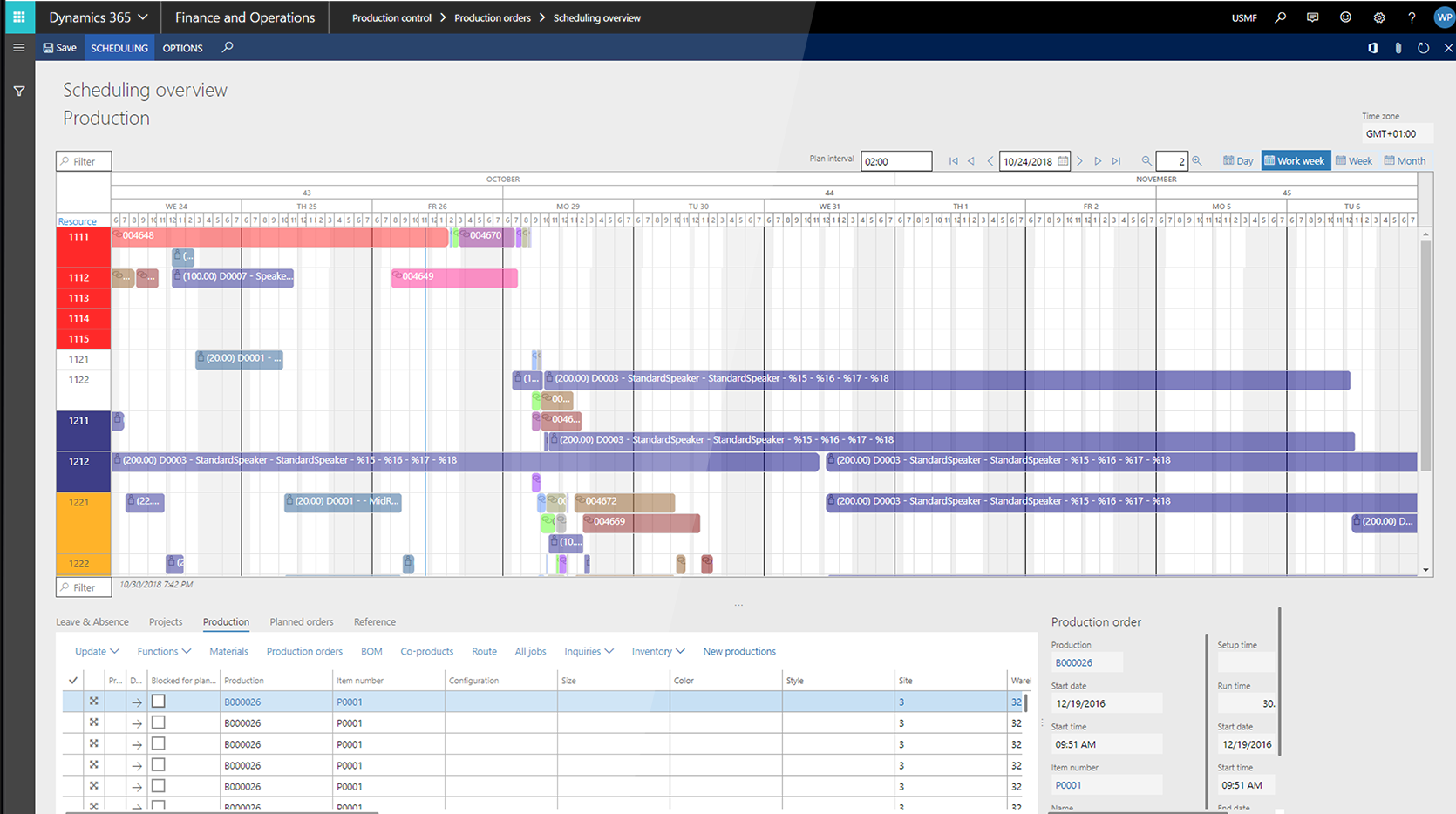Click the zoom in magnifier icon
Image resolution: width=1456 pixels, height=814 pixels.
(1197, 160)
